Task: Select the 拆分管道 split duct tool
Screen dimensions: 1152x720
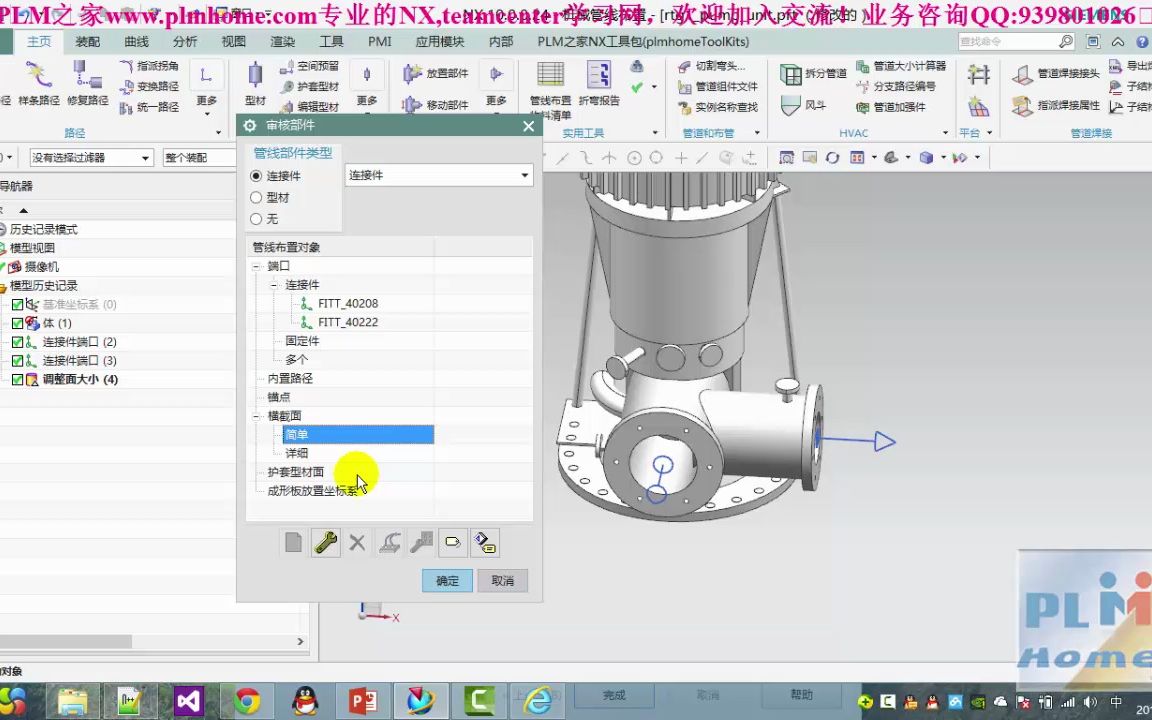Action: (813, 73)
